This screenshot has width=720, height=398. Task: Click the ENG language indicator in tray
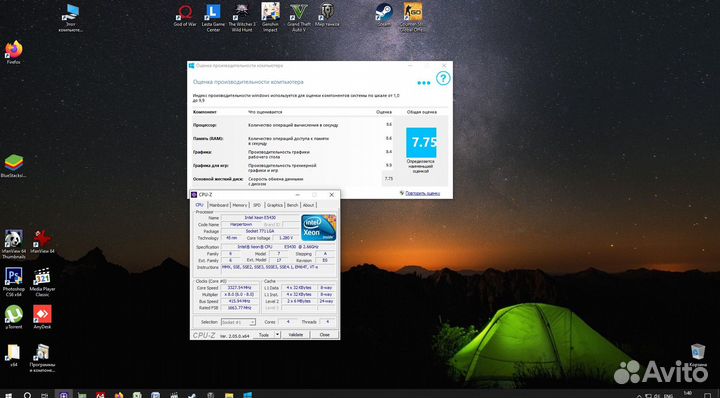point(669,395)
